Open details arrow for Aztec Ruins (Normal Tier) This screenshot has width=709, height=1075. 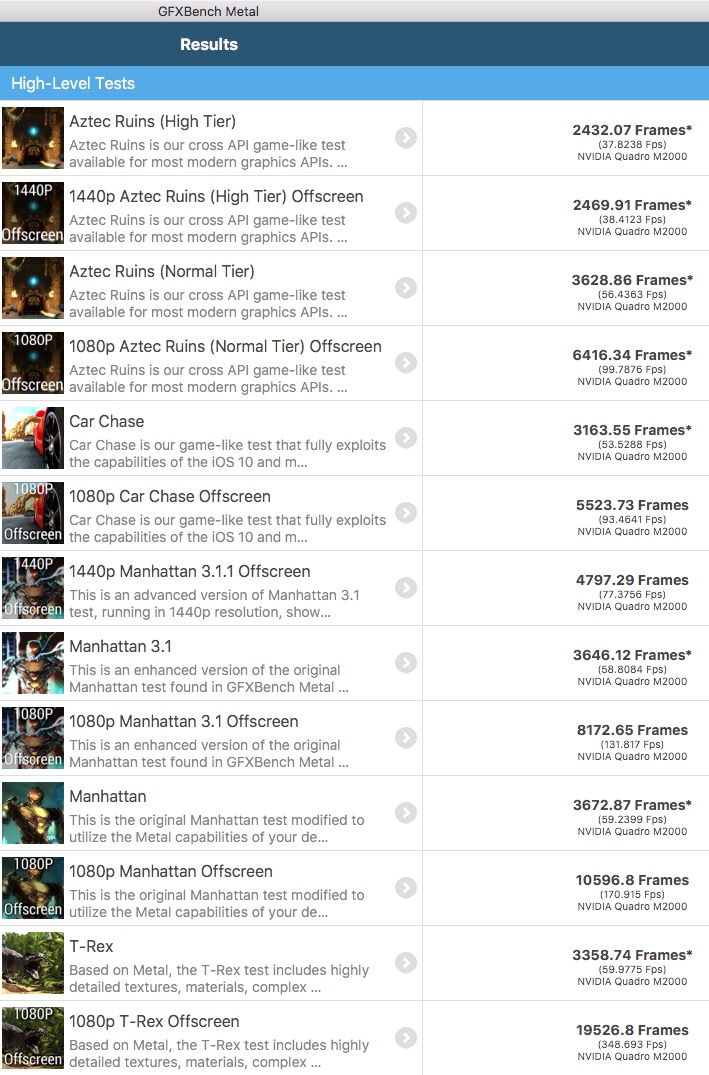[x=406, y=288]
